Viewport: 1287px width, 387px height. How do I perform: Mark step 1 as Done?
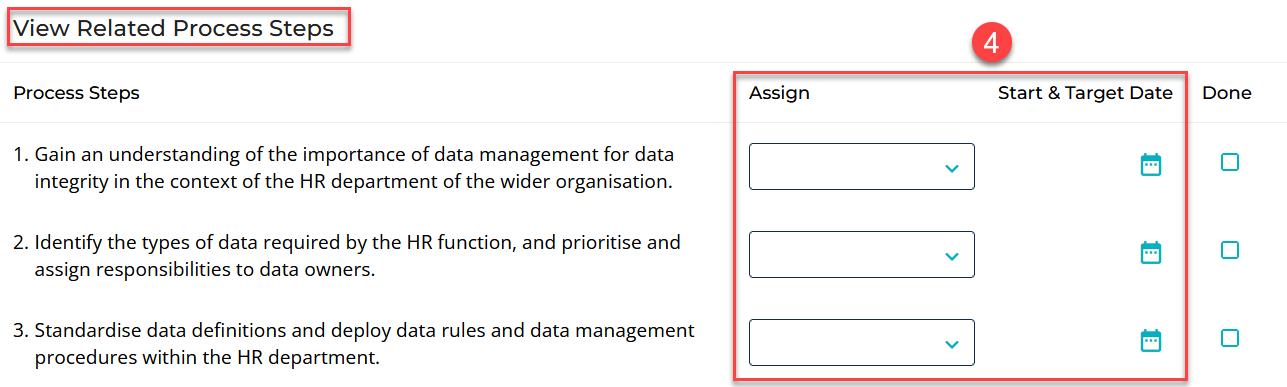1230,162
